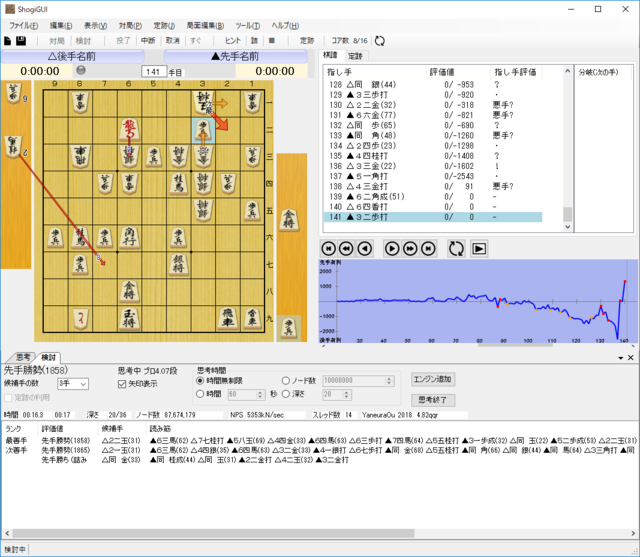
Task: Open the 対局 menu
Action: pos(130,26)
